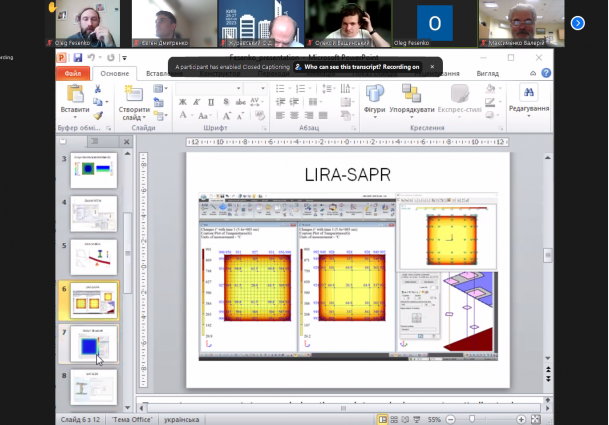This screenshot has width=609, height=425.
Task: Switch to the Вигляд ribbon tab
Action: point(487,74)
